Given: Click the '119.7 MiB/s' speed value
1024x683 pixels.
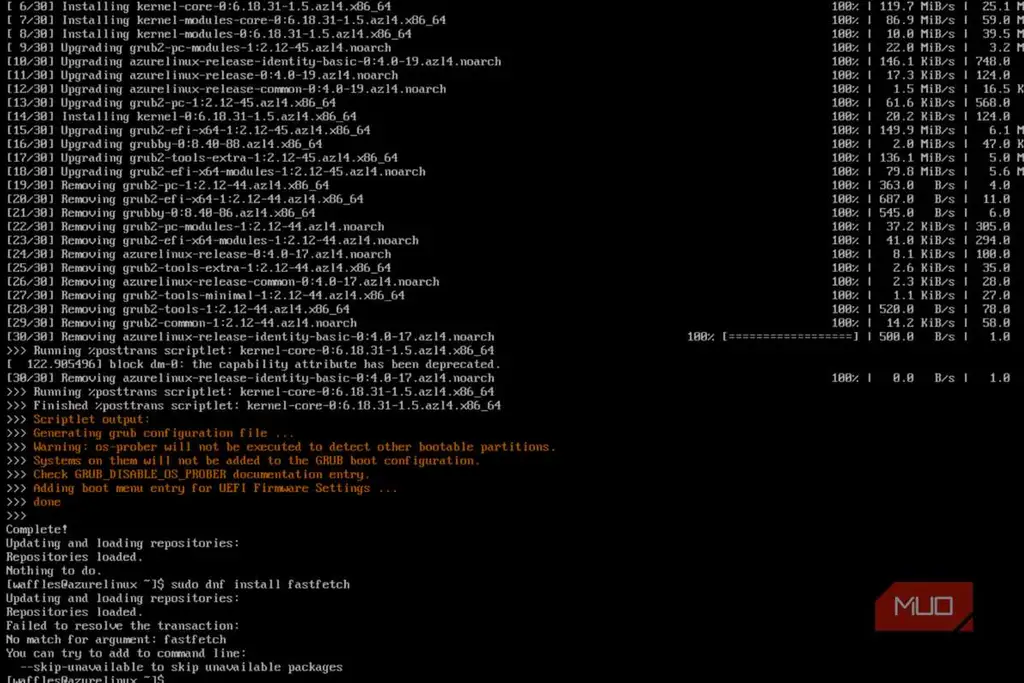Looking at the screenshot, I should point(917,7).
